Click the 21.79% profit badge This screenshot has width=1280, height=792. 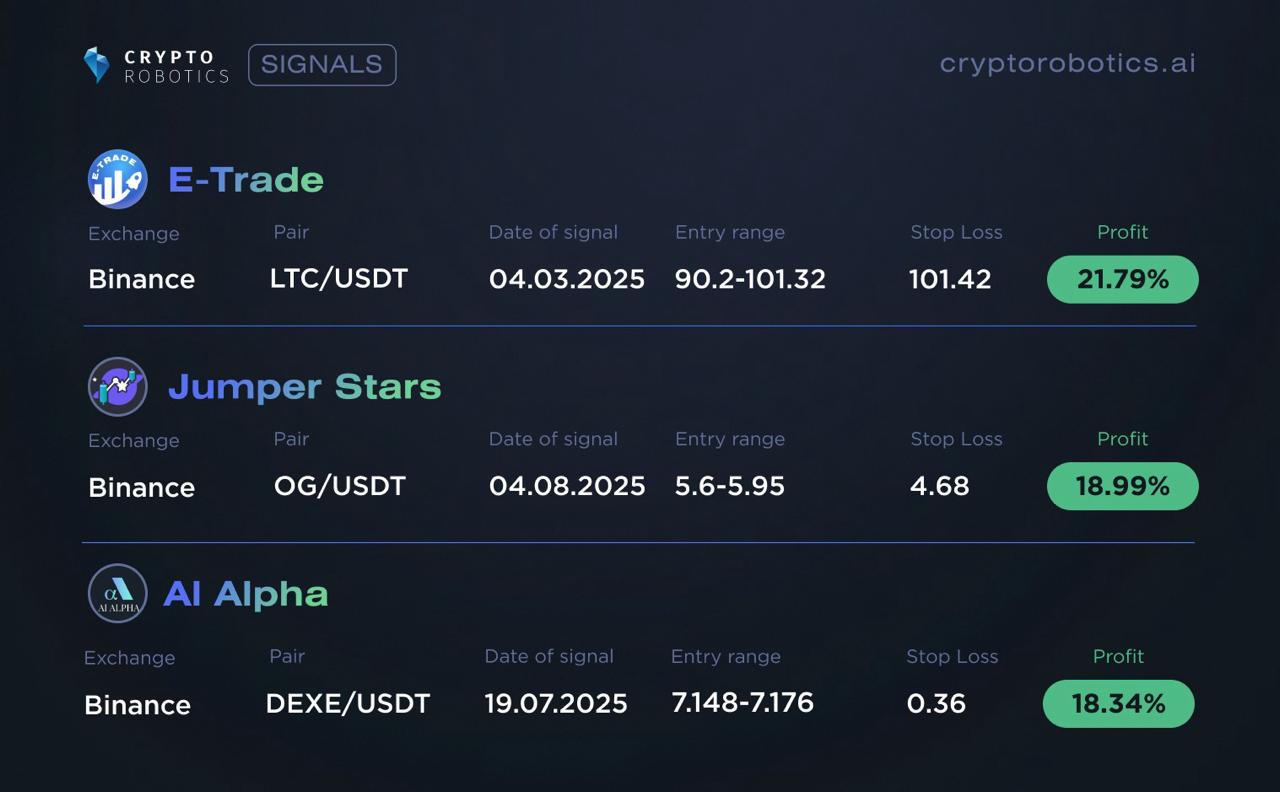tap(1123, 279)
